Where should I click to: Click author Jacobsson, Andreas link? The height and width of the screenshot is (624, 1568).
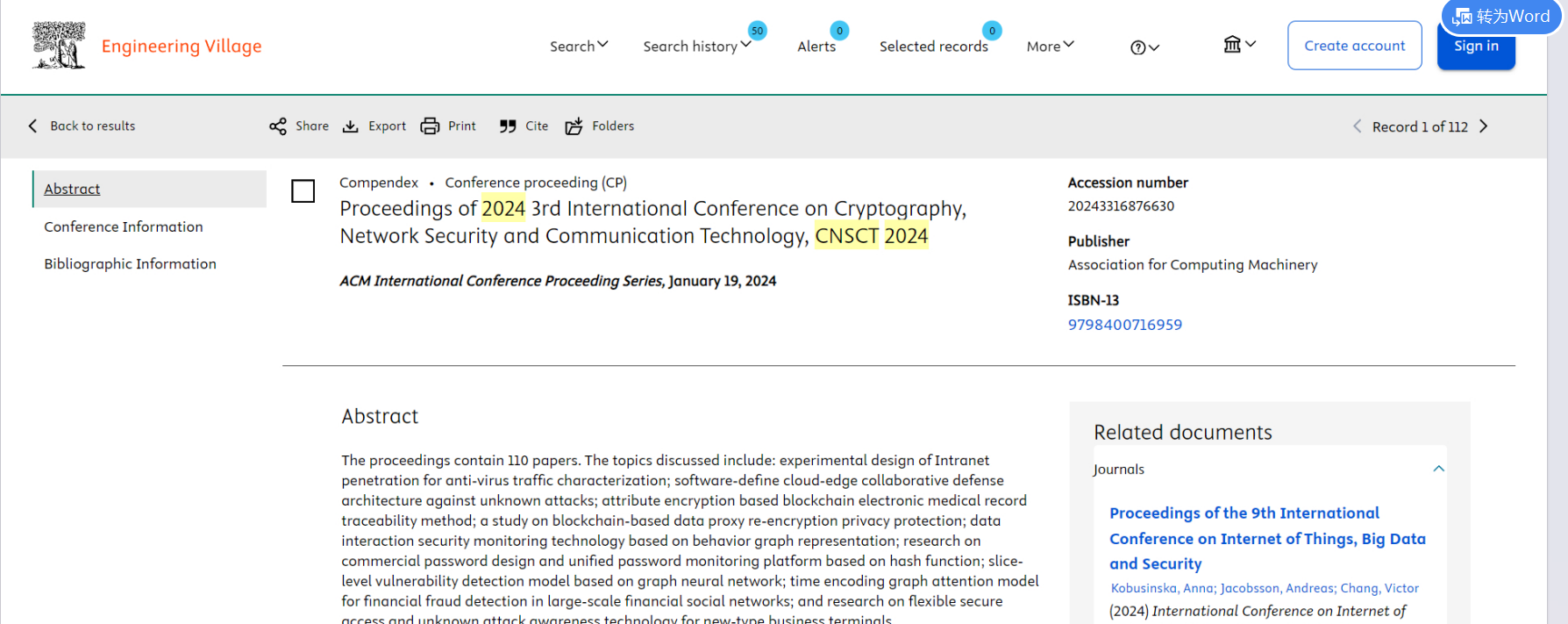pos(1278,588)
